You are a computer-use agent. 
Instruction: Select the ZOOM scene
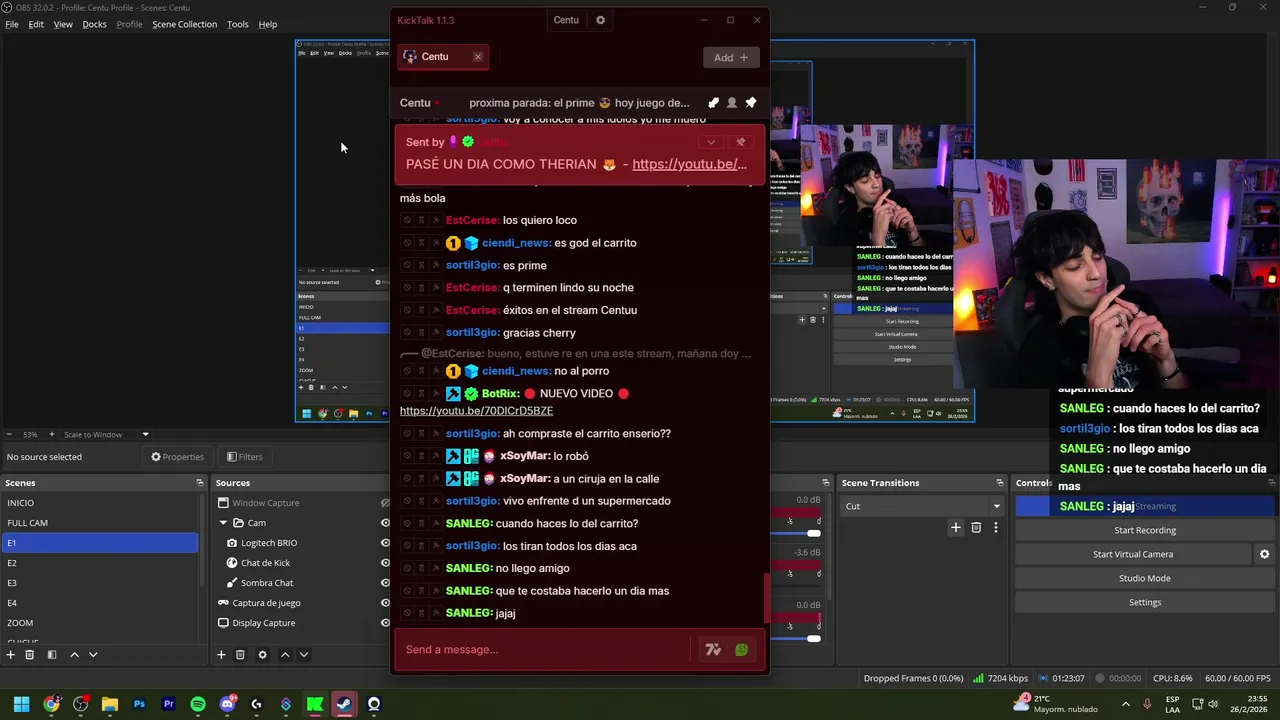pos(100,623)
